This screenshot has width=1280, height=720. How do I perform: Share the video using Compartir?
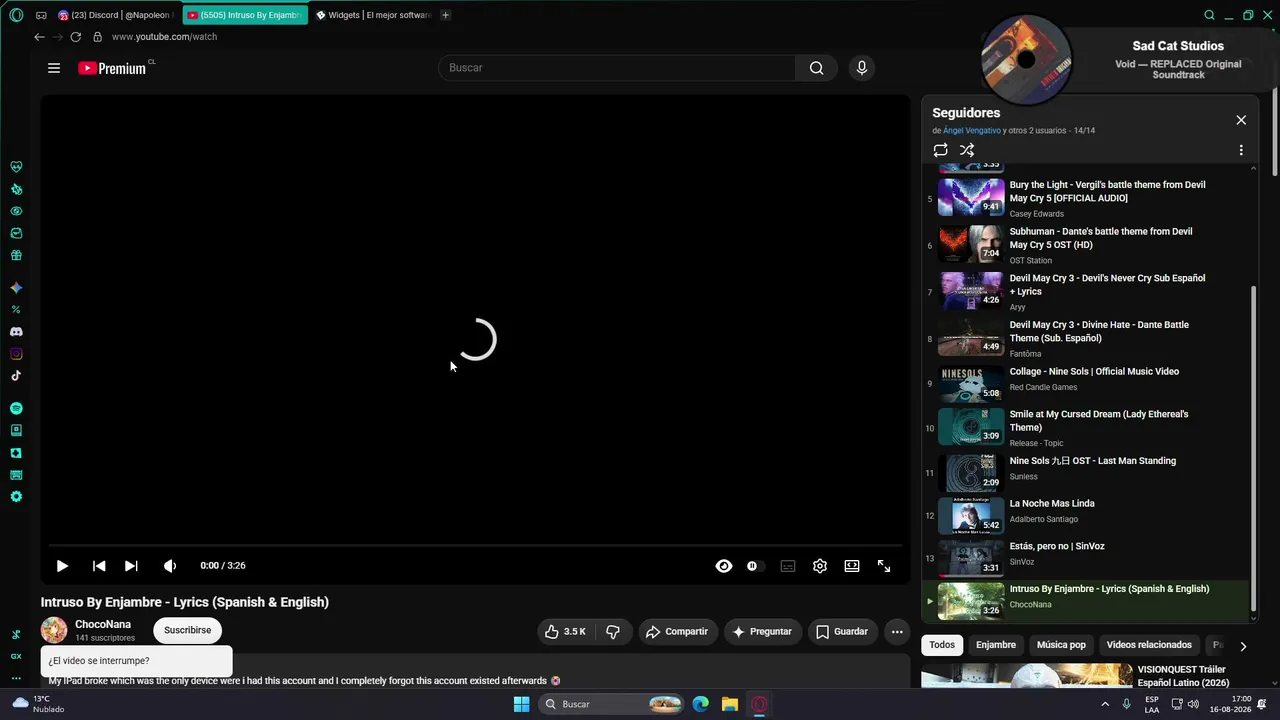tap(677, 631)
